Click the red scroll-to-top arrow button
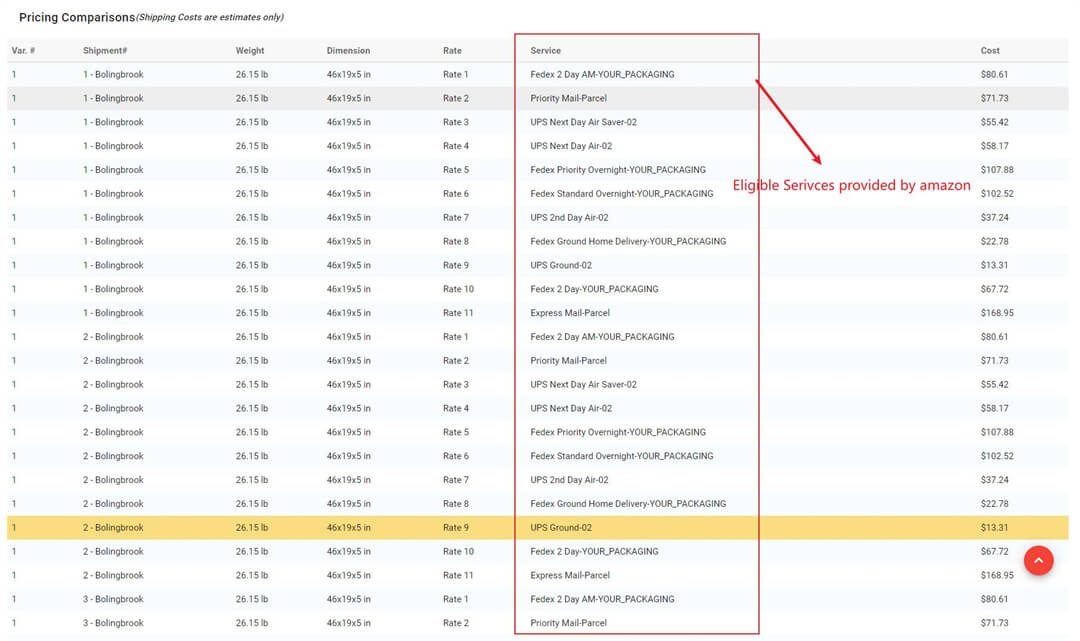Image resolution: width=1080 pixels, height=641 pixels. pyautogui.click(x=1038, y=560)
